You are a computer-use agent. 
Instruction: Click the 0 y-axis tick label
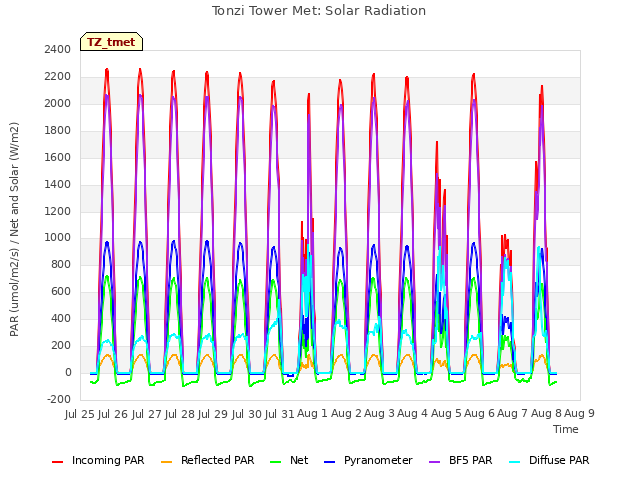(x=68, y=372)
